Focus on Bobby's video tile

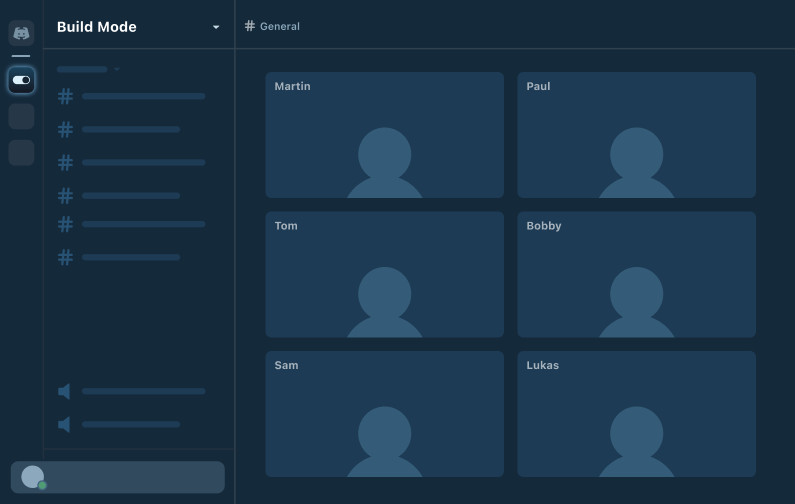tap(636, 274)
